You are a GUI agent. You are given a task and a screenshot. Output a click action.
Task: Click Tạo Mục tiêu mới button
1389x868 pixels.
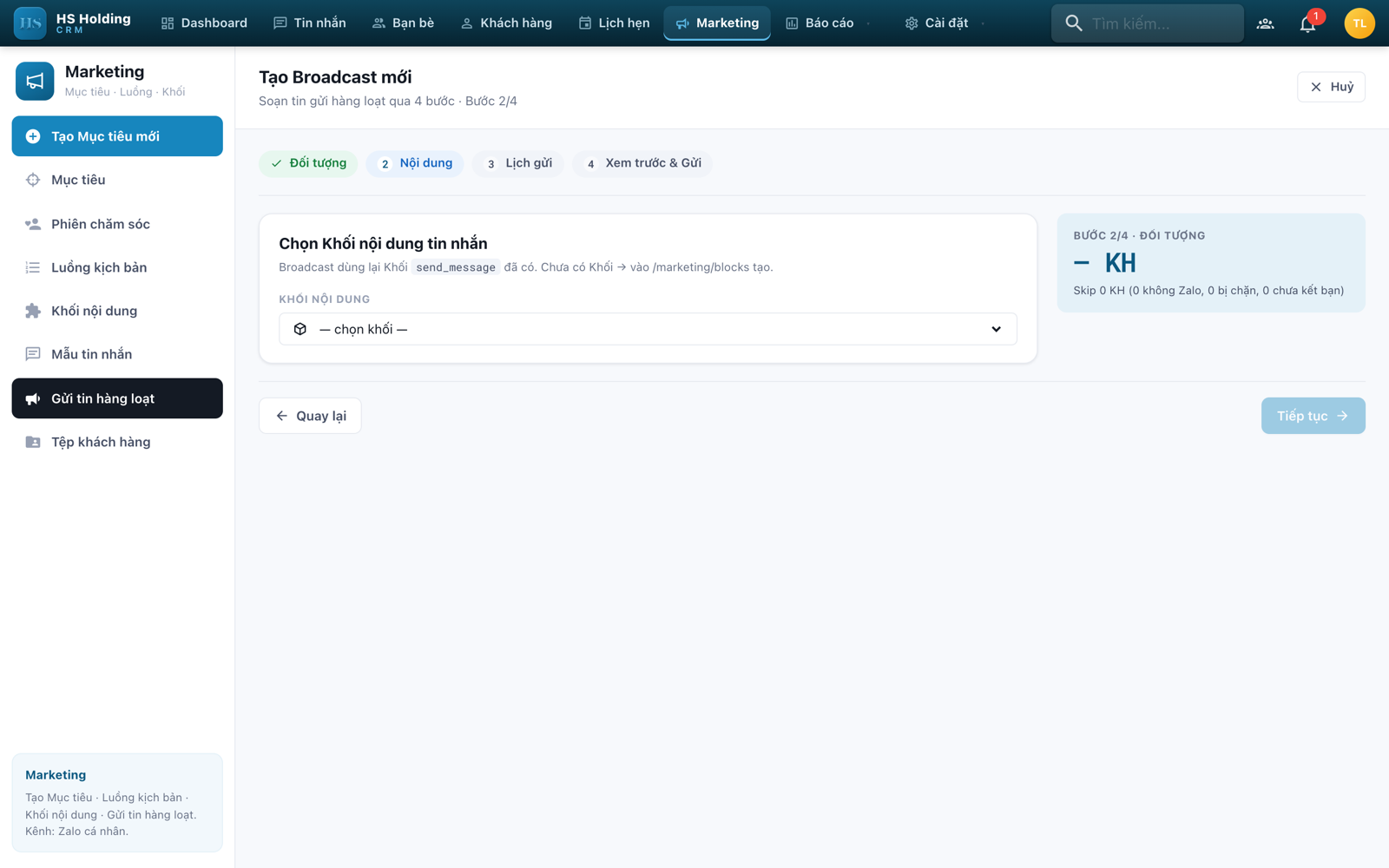[x=117, y=136]
